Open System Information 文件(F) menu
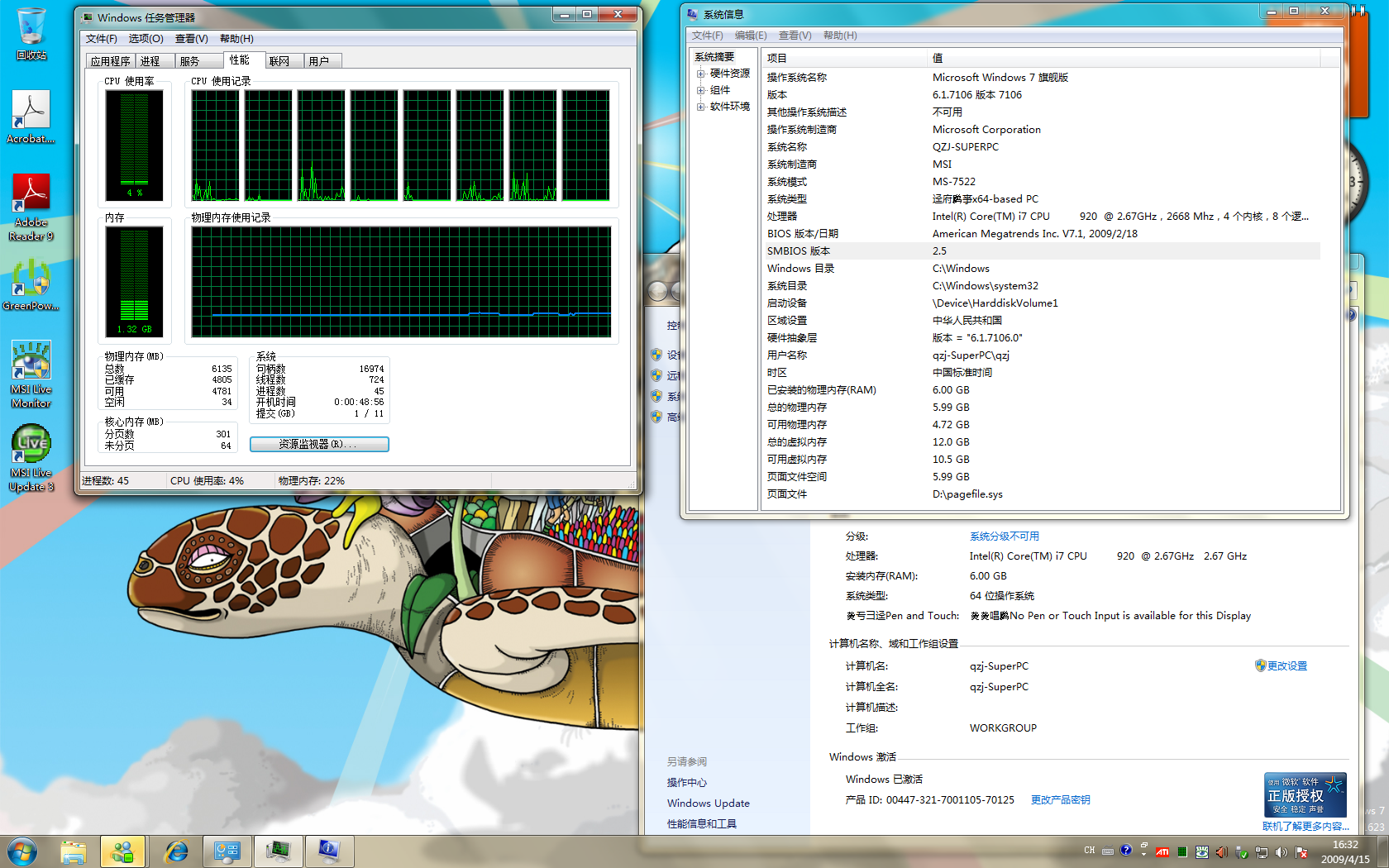The width and height of the screenshot is (1389, 868). tap(707, 36)
